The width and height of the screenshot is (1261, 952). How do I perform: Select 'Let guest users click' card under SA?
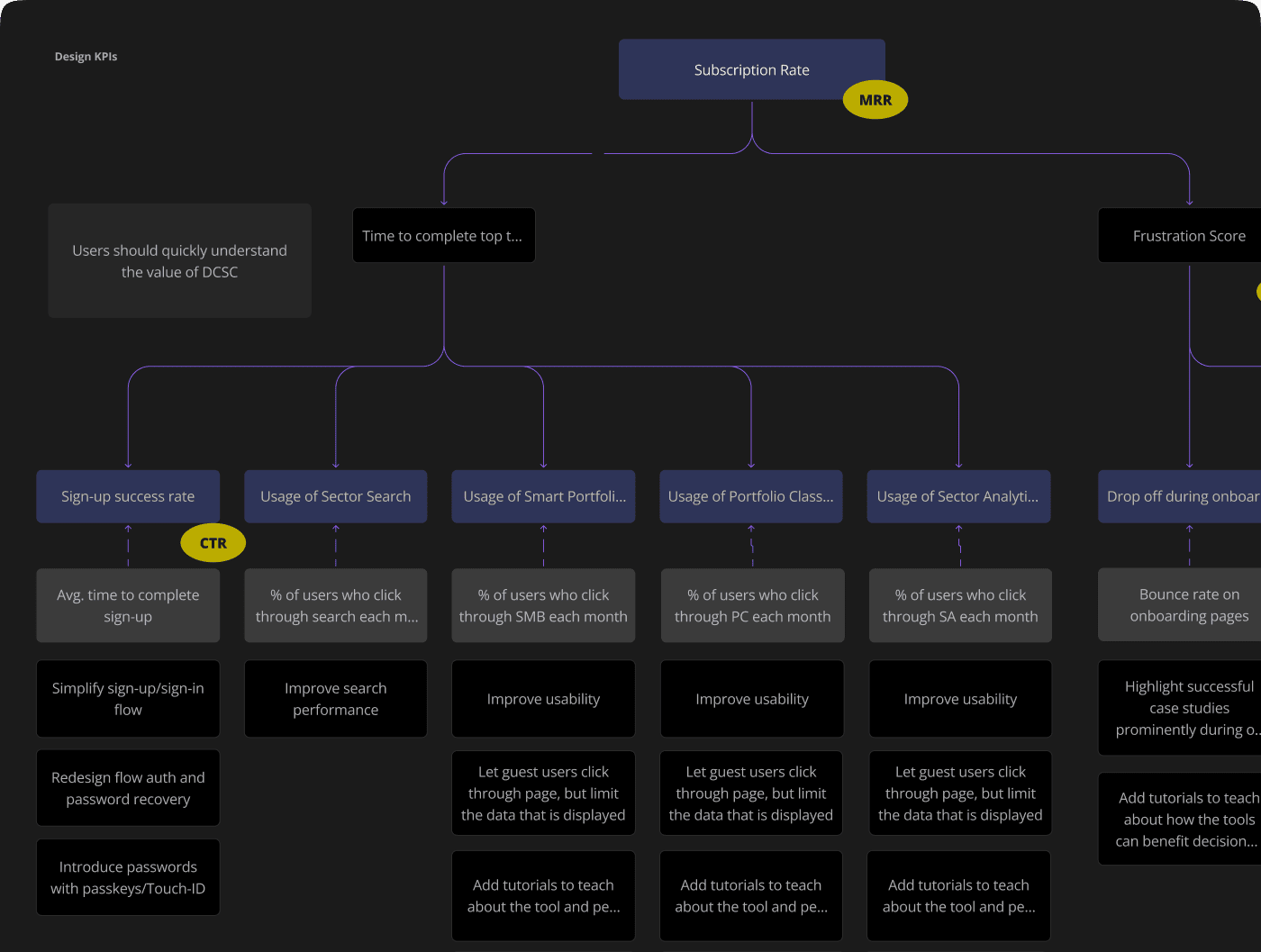960,793
